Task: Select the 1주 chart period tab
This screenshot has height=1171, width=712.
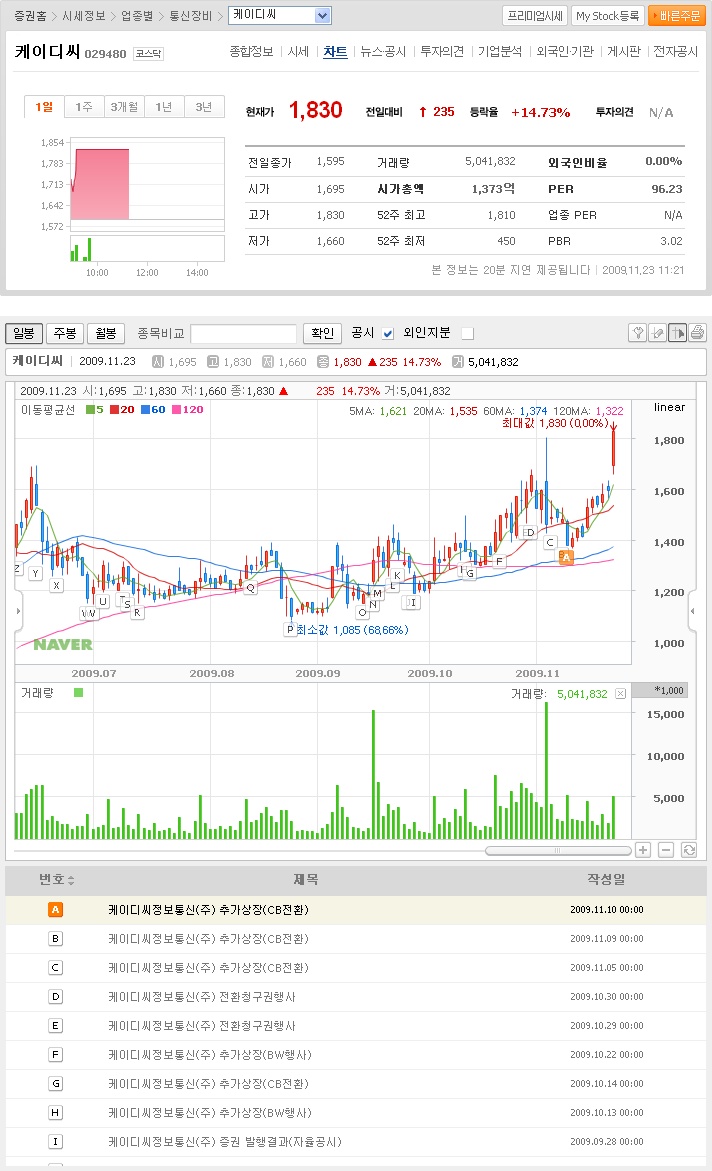Action: pos(84,107)
